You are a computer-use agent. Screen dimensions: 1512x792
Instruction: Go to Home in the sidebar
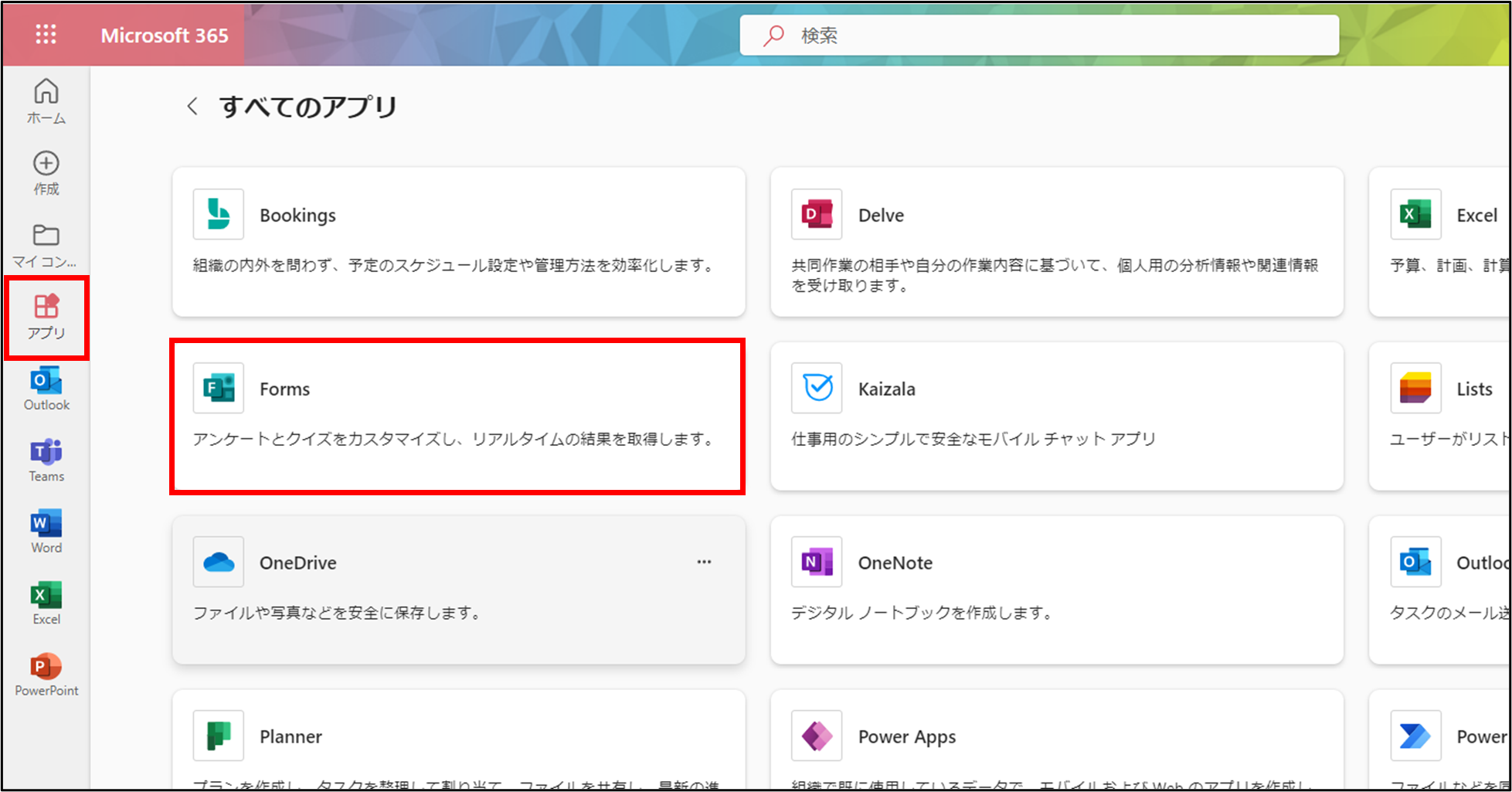pyautogui.click(x=46, y=101)
